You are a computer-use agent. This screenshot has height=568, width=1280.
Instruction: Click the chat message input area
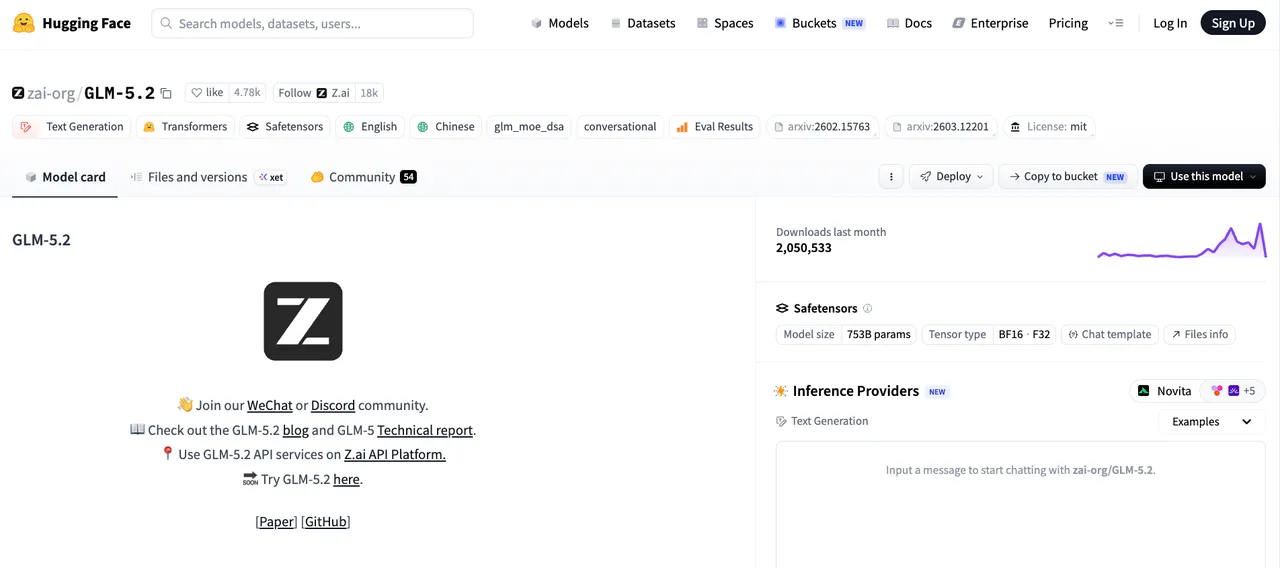(x=1020, y=504)
